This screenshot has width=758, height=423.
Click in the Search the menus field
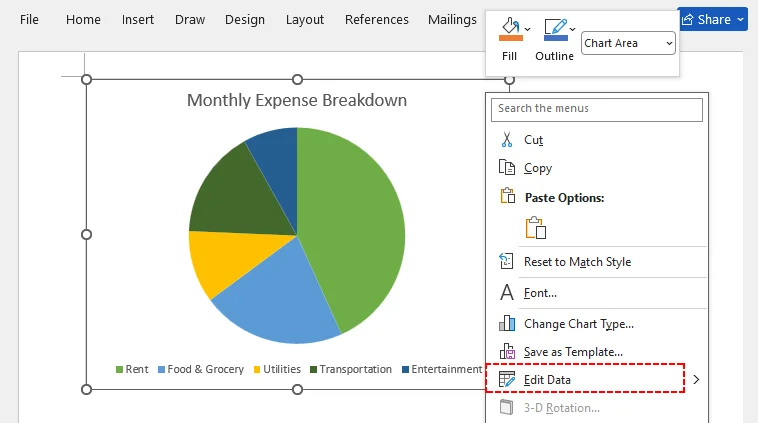pyautogui.click(x=597, y=110)
